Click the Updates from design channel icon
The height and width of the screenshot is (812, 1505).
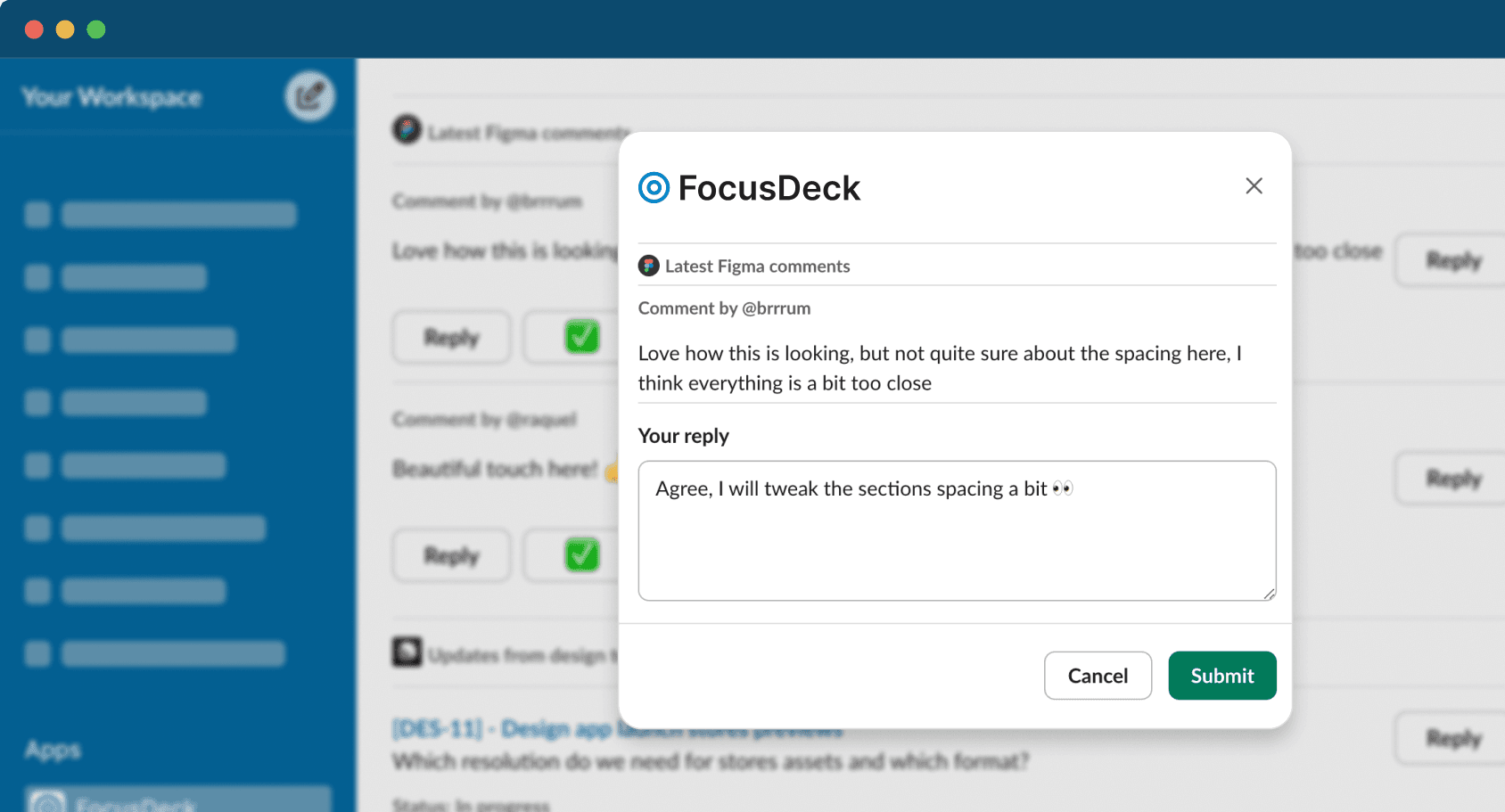pos(407,652)
